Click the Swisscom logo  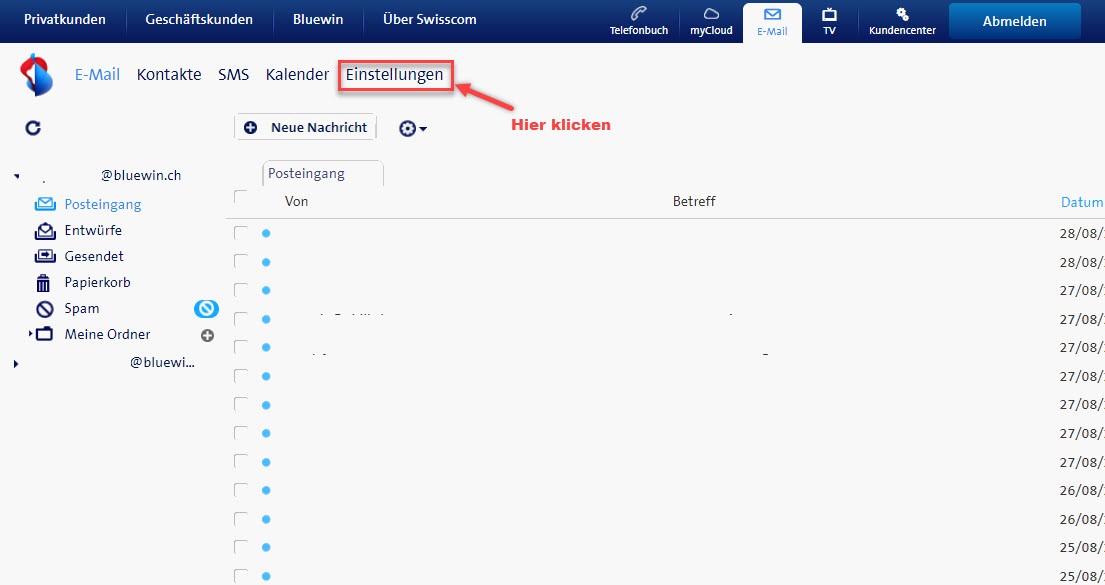[x=36, y=75]
